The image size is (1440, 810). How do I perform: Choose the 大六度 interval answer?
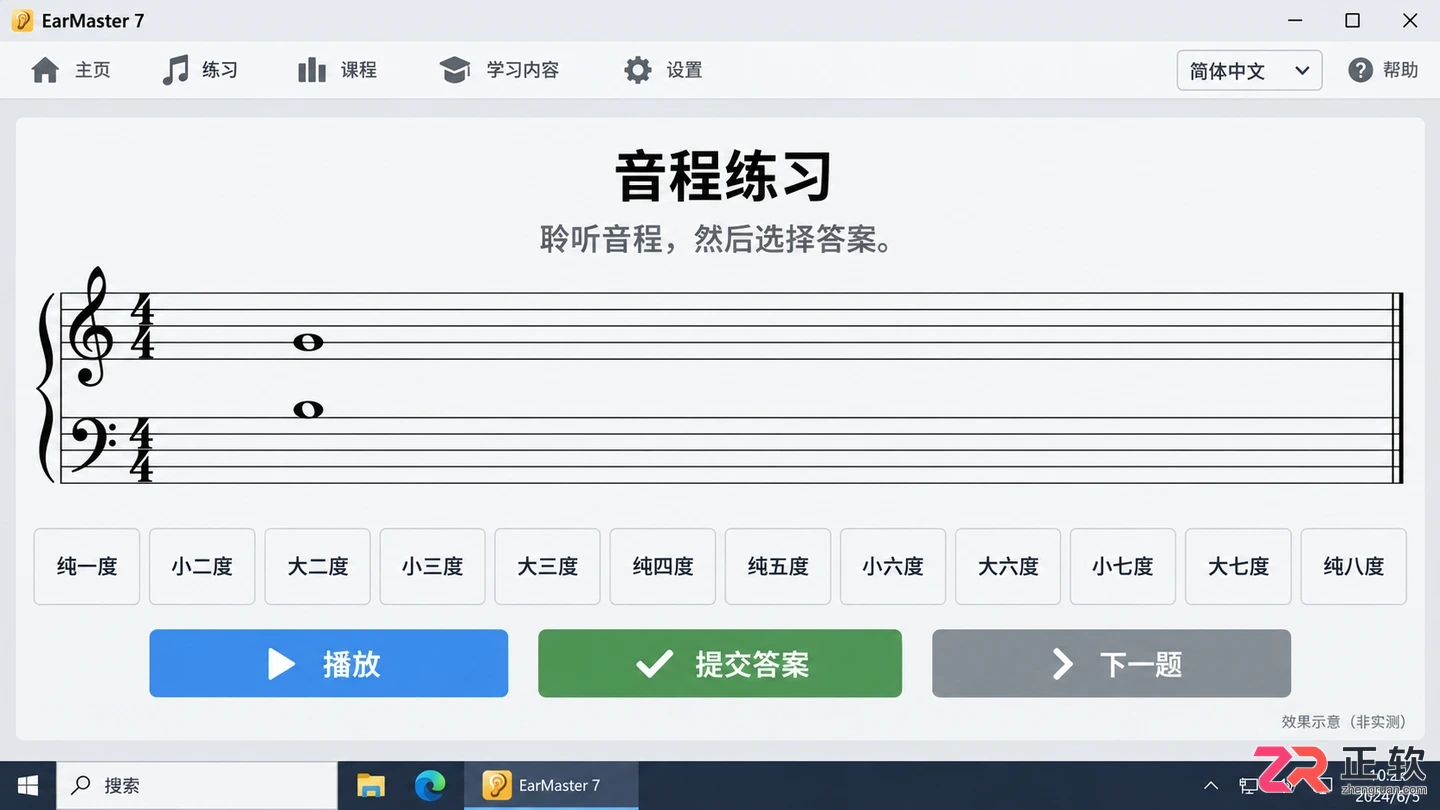point(1008,567)
